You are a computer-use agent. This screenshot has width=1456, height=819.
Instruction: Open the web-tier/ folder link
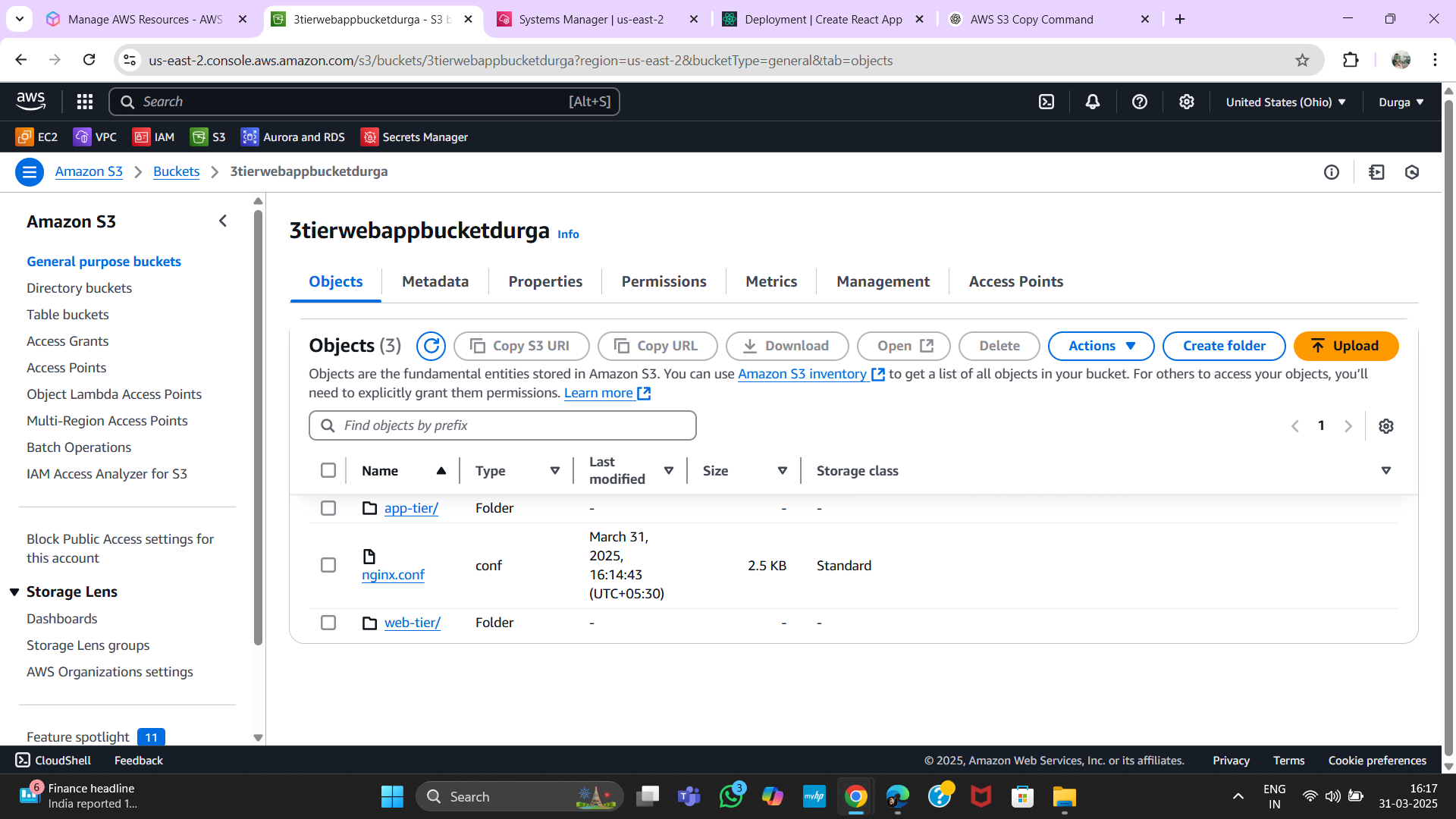[412, 623]
